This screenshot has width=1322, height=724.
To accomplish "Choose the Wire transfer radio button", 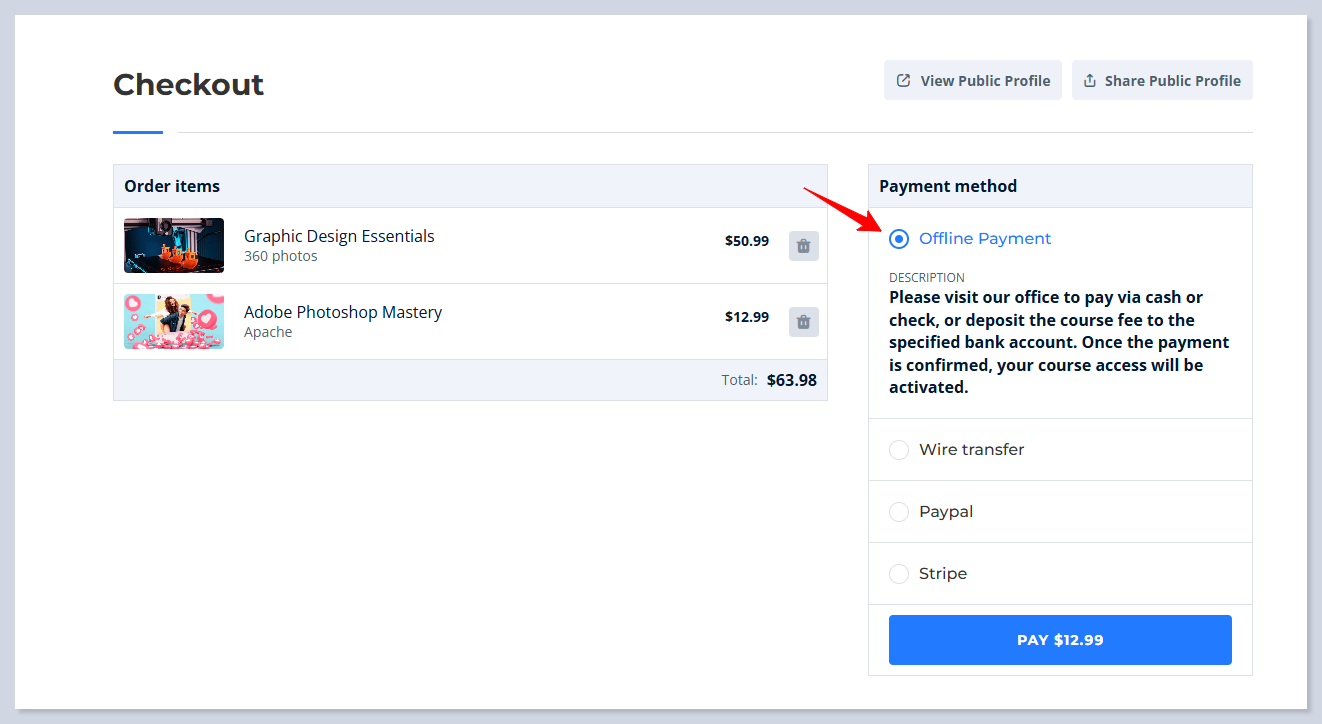I will pos(899,450).
